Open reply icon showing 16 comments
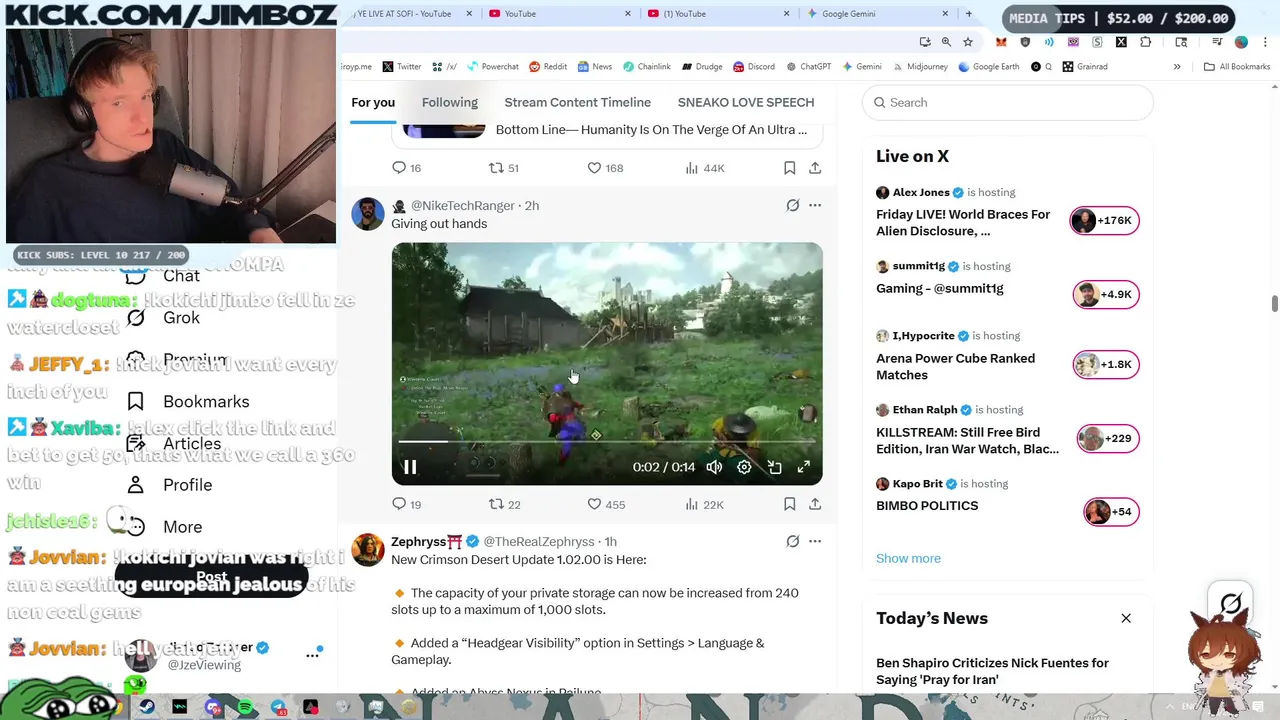1280x720 pixels. [406, 167]
